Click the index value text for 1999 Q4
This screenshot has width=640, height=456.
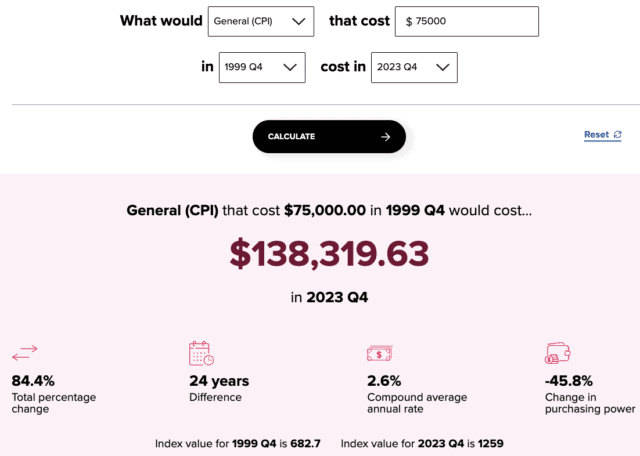point(240,443)
